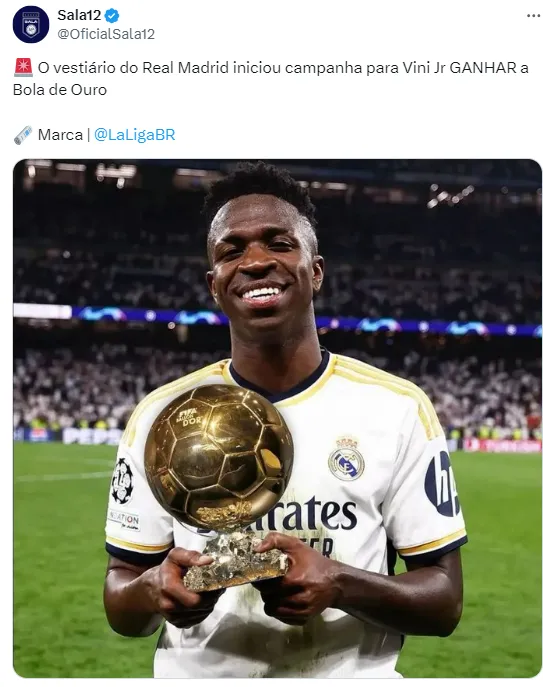This screenshot has width=543, height=687.
Task: Open the Sala12 profile avatar
Action: [x=31, y=25]
